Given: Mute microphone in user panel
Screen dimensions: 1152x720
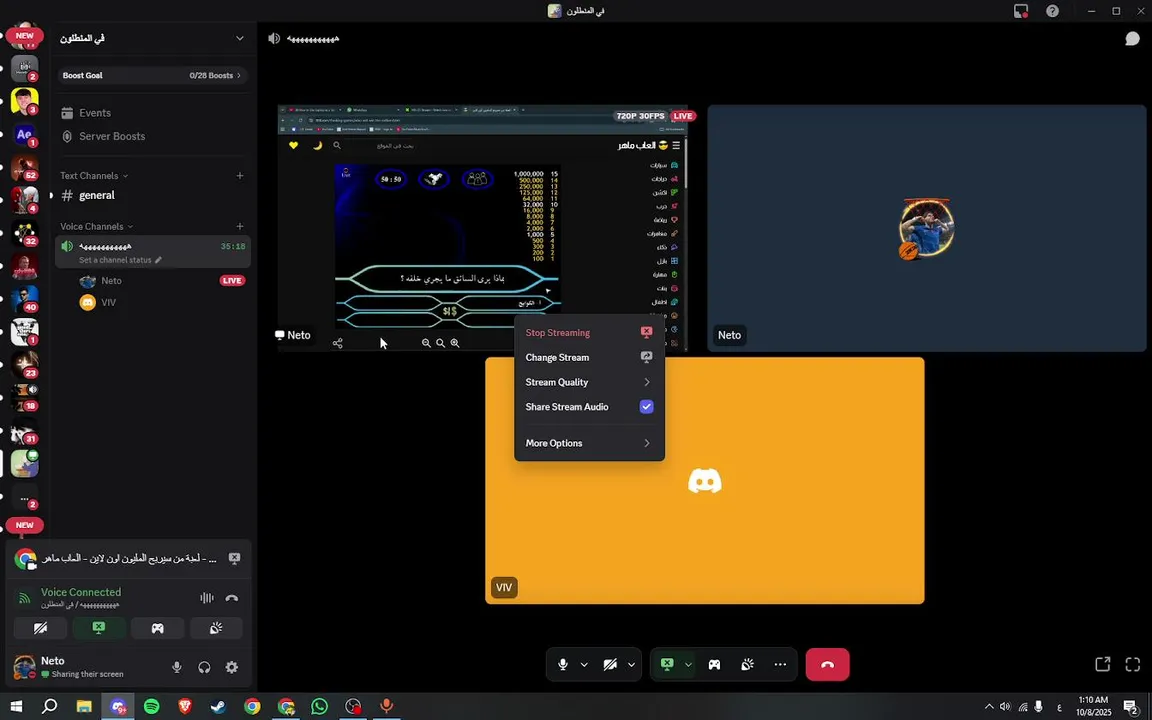Looking at the screenshot, I should [x=176, y=667].
